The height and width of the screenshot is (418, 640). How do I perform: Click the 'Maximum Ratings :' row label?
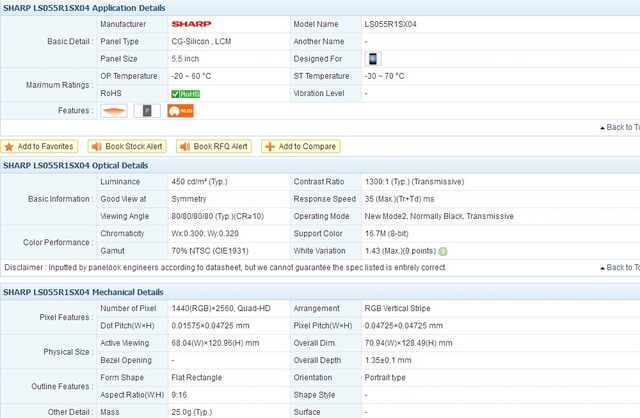tap(60, 85)
